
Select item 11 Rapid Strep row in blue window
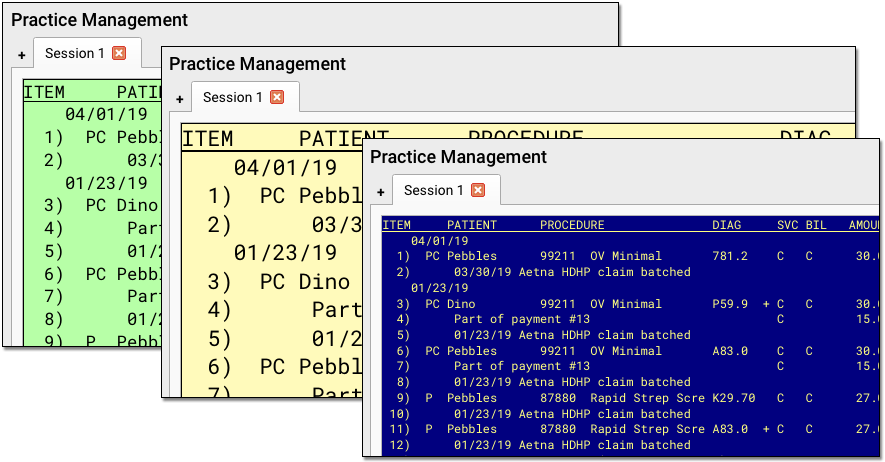pos(630,429)
